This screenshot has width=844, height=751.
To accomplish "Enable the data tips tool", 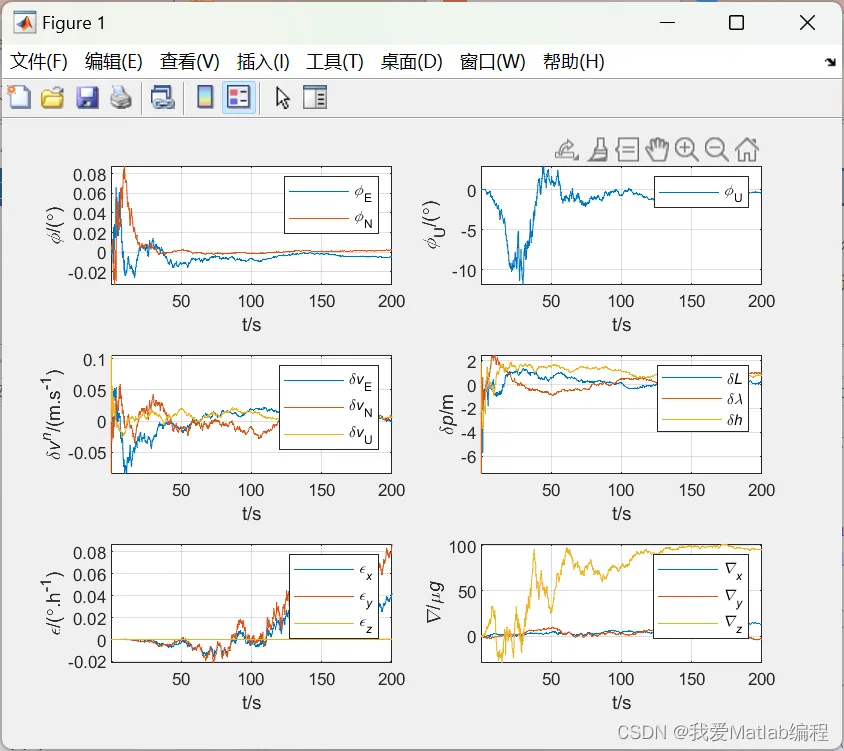I will (628, 150).
